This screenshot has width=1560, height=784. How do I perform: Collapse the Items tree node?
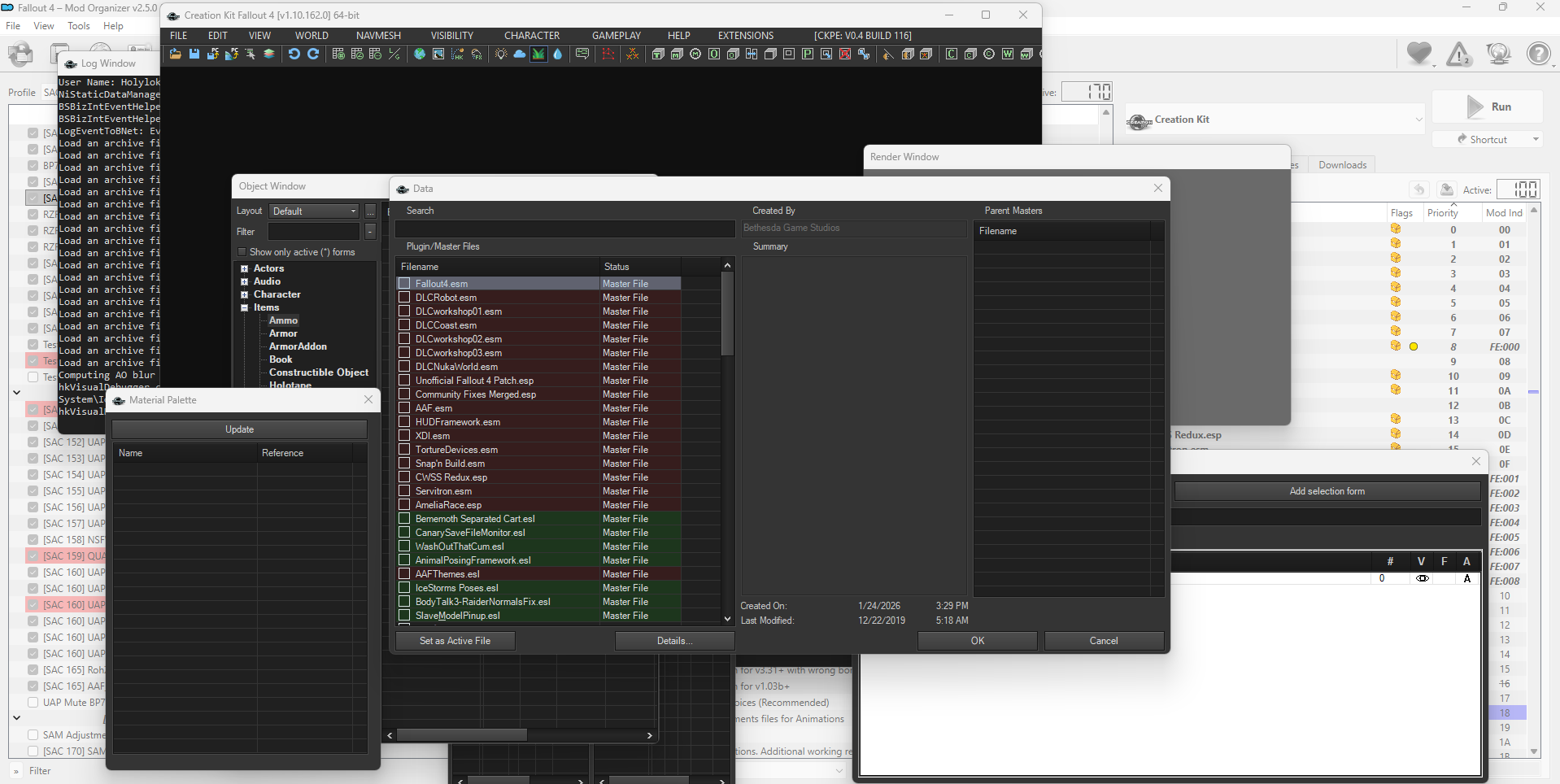click(x=244, y=307)
